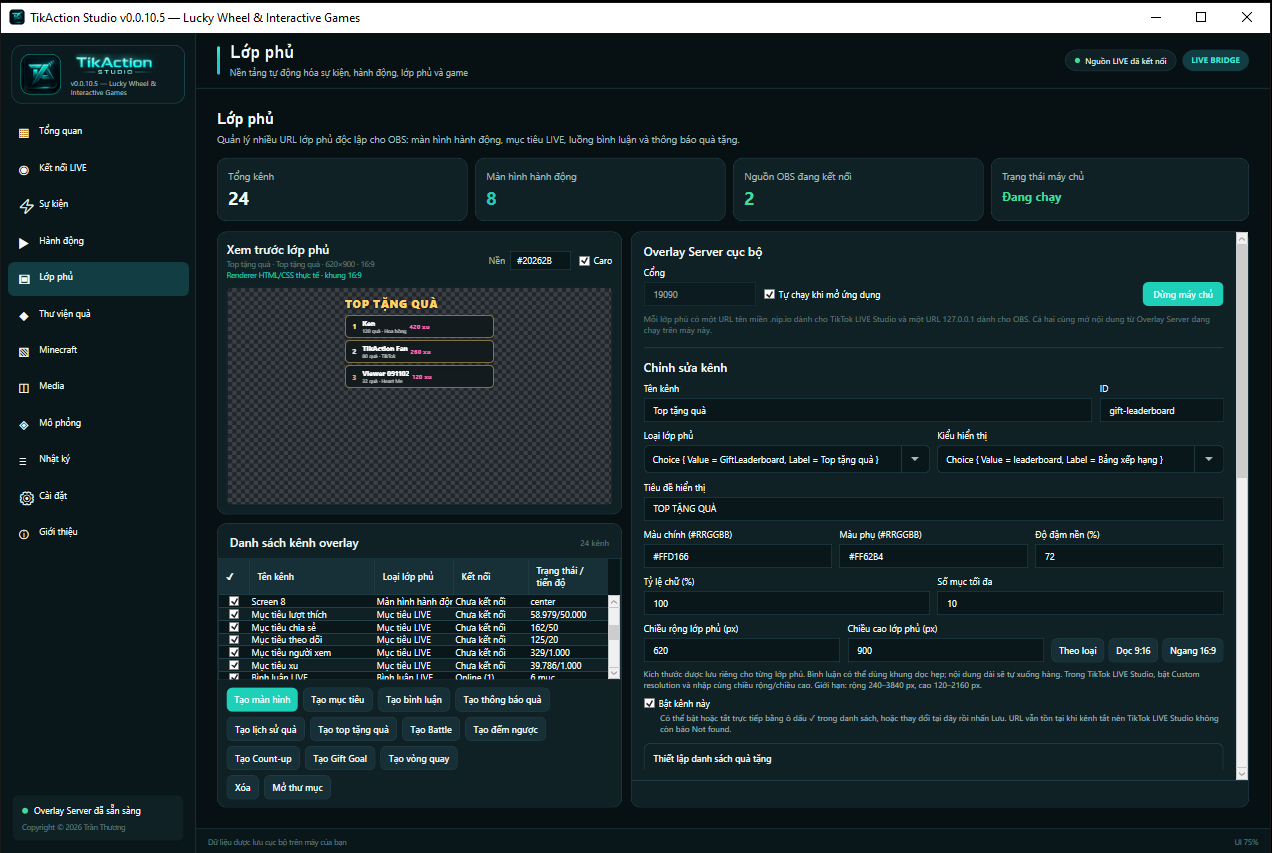Screen dimensions: 1272x853
Task: Go to the Kết nối LIVE page
Action: 98,168
